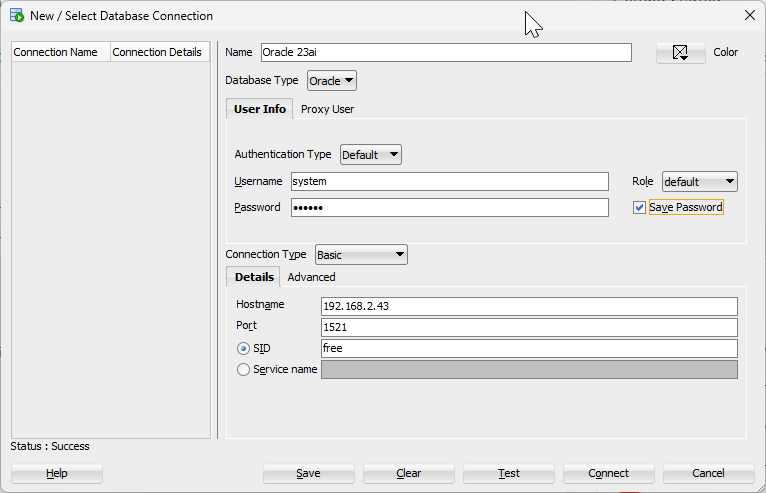
Task: Click the Hostname input field
Action: 529,306
